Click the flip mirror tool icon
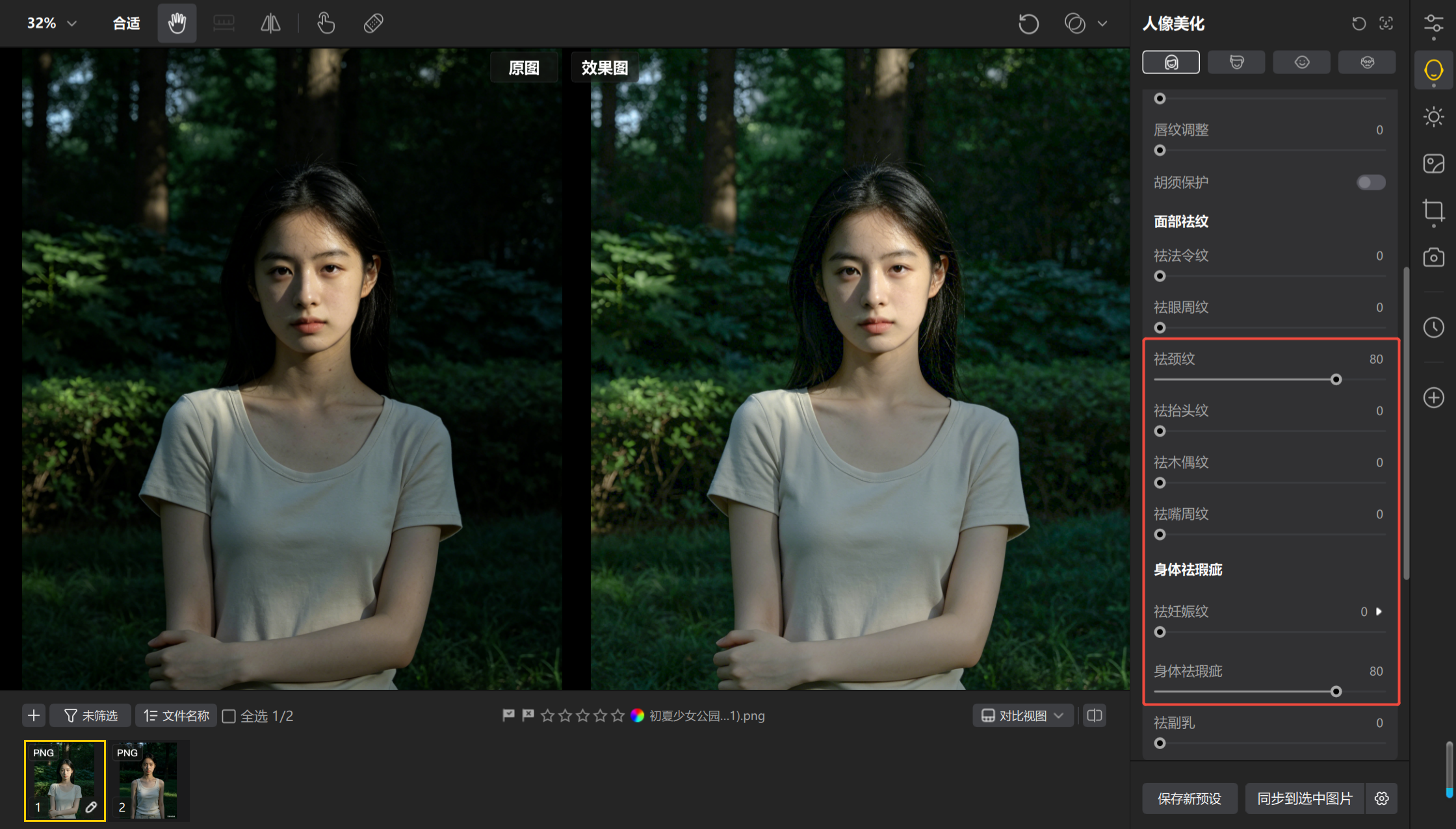 click(x=270, y=23)
